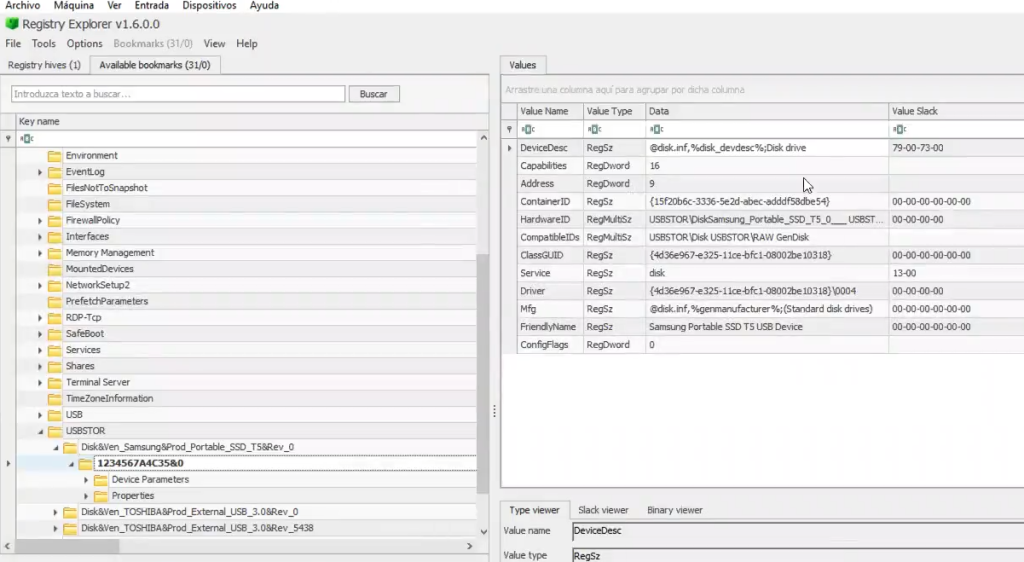Image resolution: width=1024 pixels, height=562 pixels.
Task: Collapse the USBSTOR key
Action: (x=40, y=431)
